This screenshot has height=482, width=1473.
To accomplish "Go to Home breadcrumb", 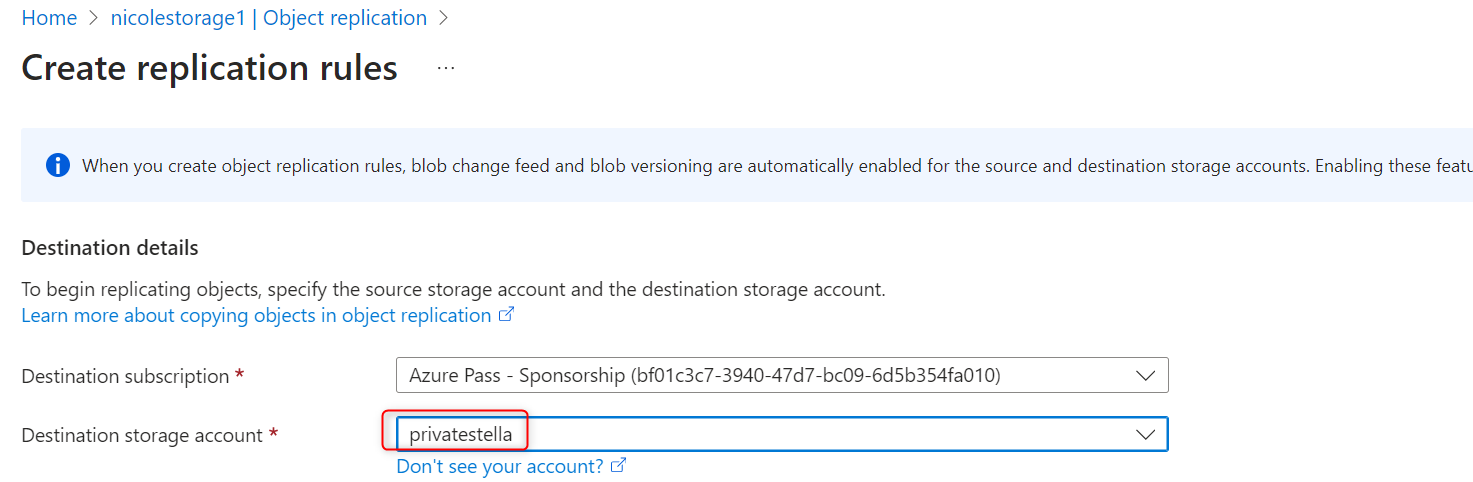I will pos(49,18).
